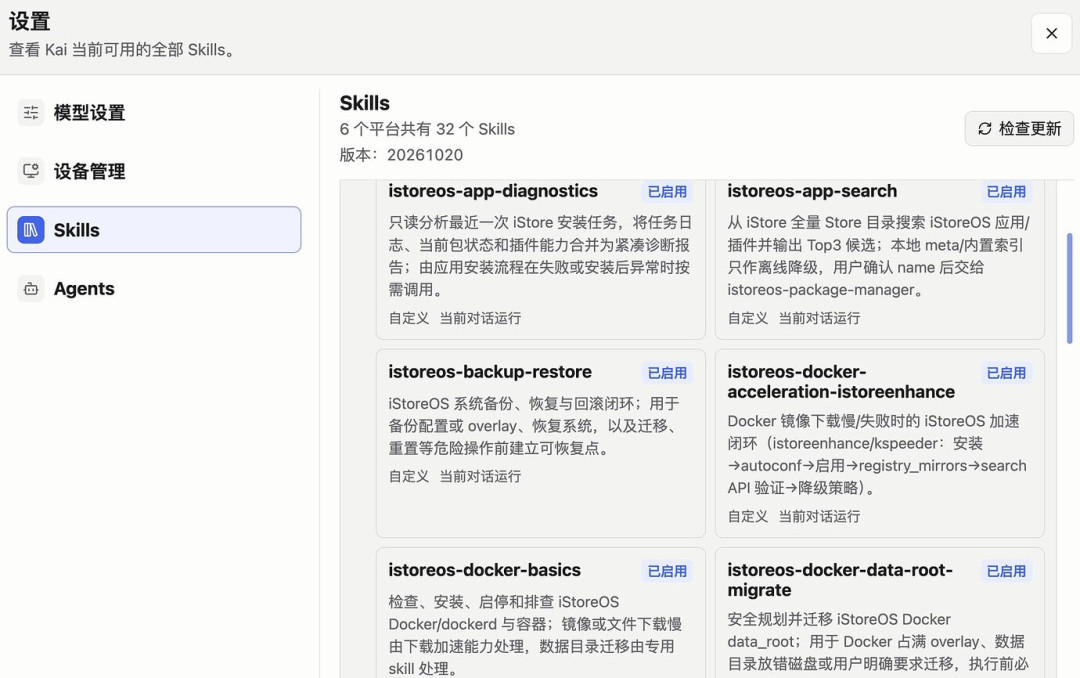Click the 设置 dialog title
Screen dimensions: 1080x678
point(30,21)
